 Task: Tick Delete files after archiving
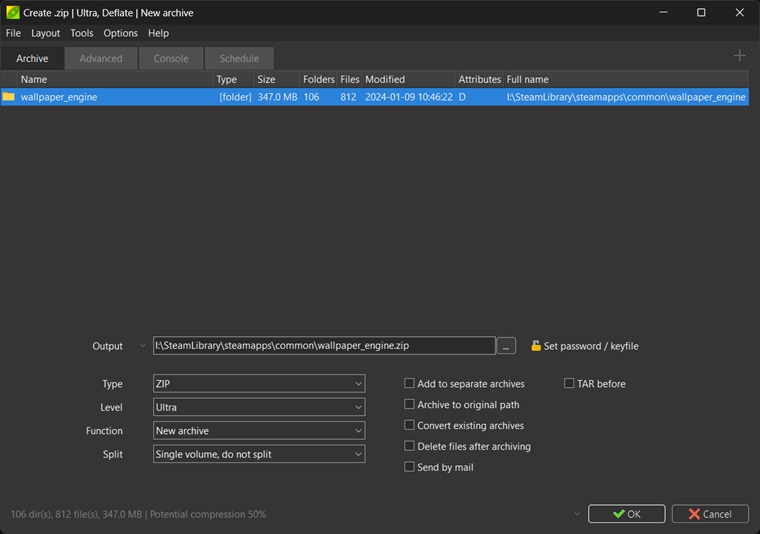pyautogui.click(x=409, y=446)
